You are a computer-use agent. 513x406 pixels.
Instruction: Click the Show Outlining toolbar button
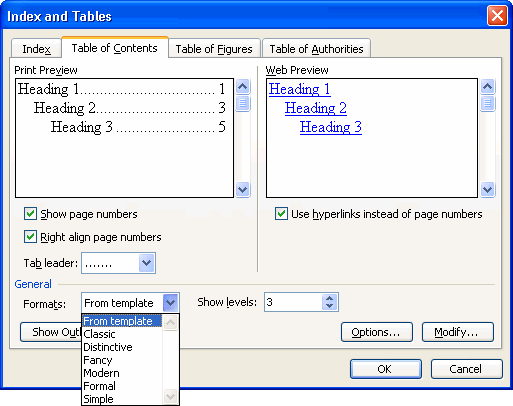click(51, 332)
